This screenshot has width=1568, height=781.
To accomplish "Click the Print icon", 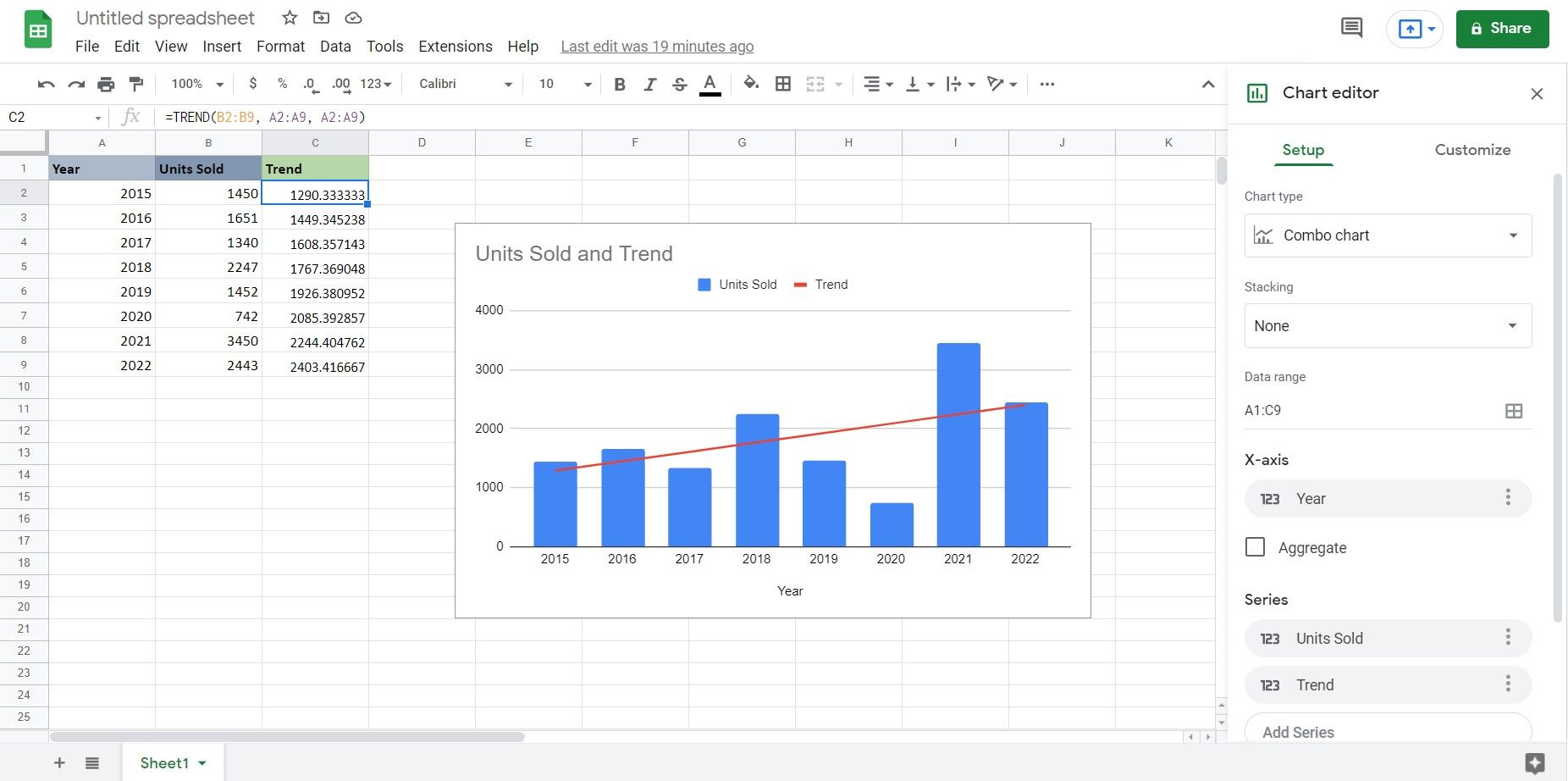I will (106, 84).
